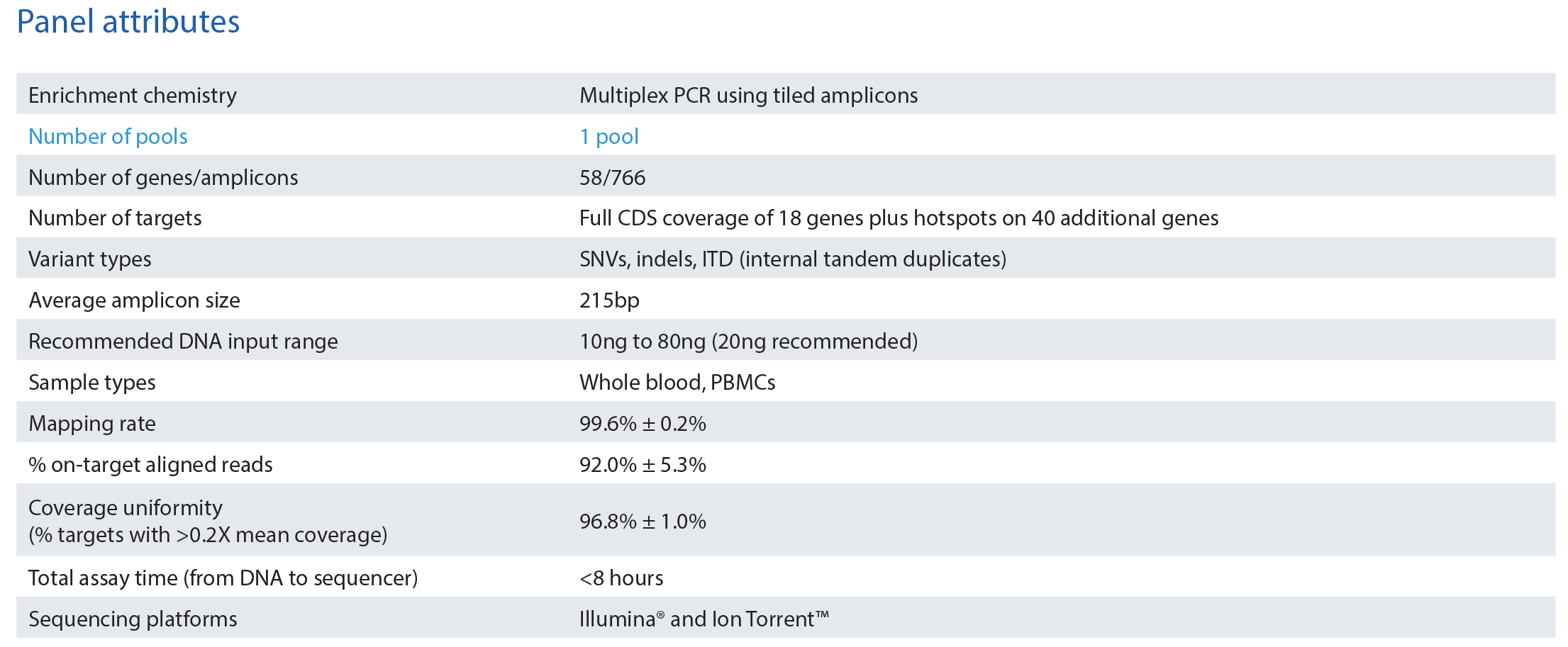Image resolution: width=1568 pixels, height=647 pixels.
Task: Click the 10ng to 80ng value
Action: [x=748, y=342]
